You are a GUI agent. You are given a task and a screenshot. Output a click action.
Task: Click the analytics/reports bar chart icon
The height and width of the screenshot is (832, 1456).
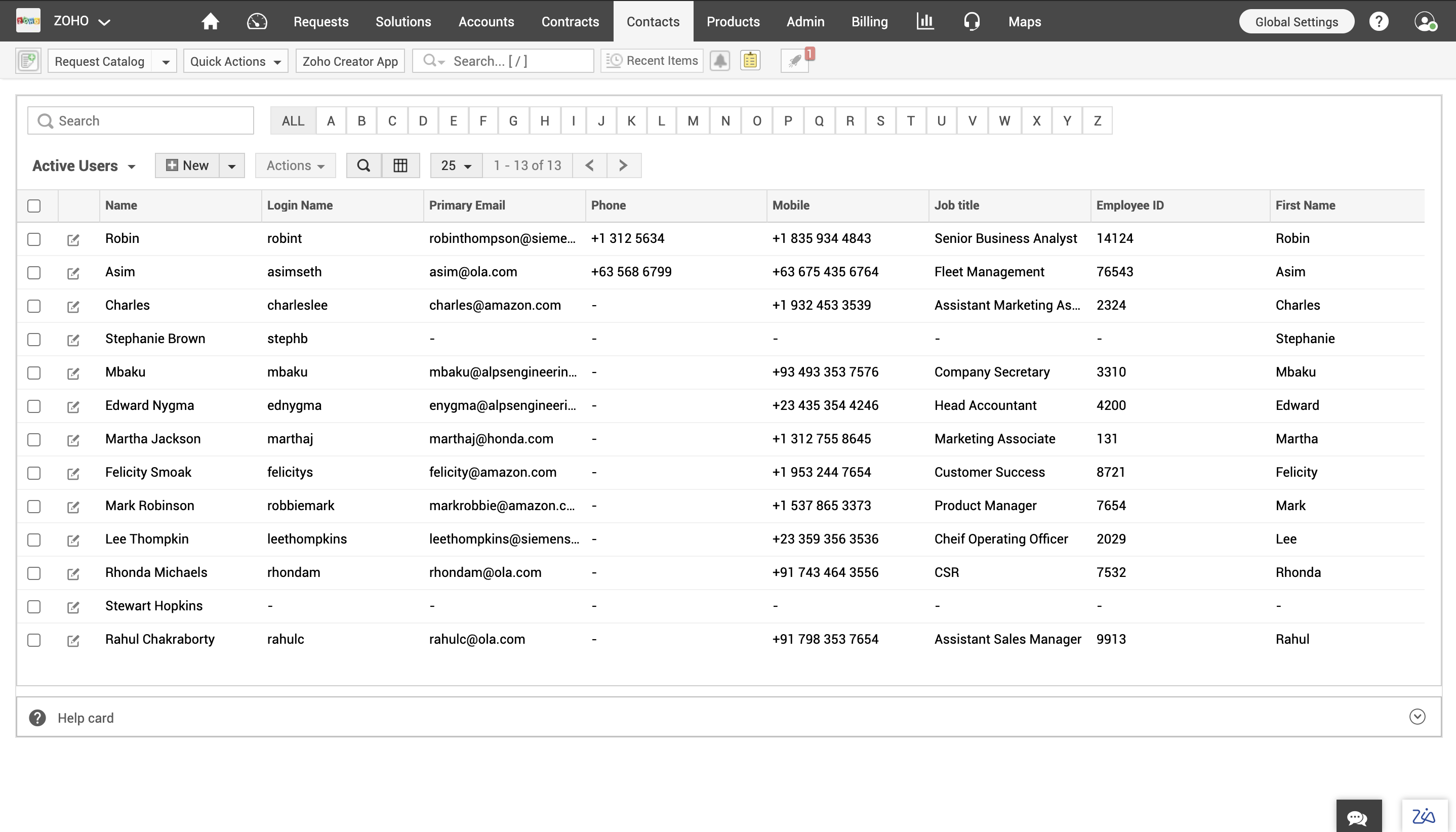point(924,21)
